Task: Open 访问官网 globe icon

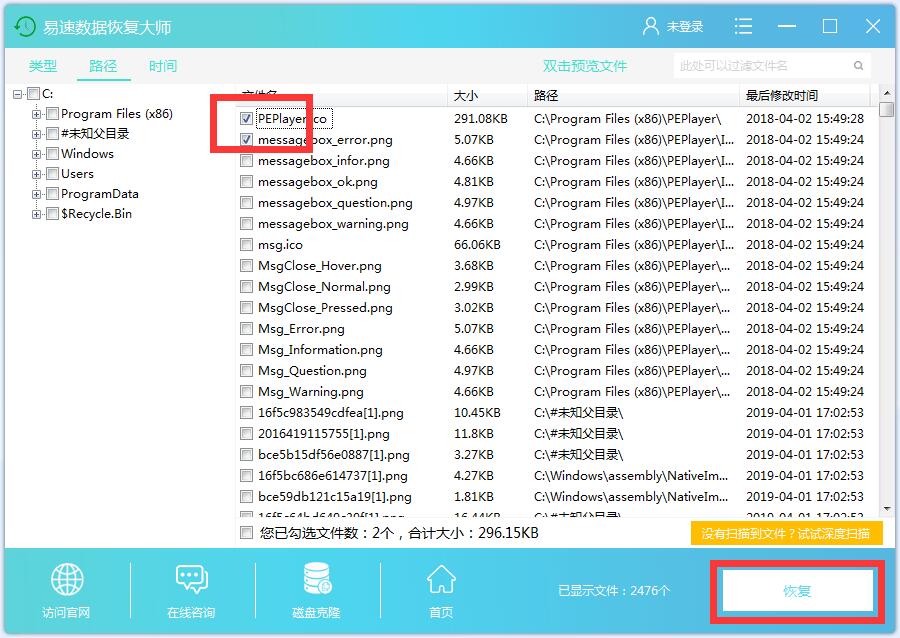Action: 67,579
